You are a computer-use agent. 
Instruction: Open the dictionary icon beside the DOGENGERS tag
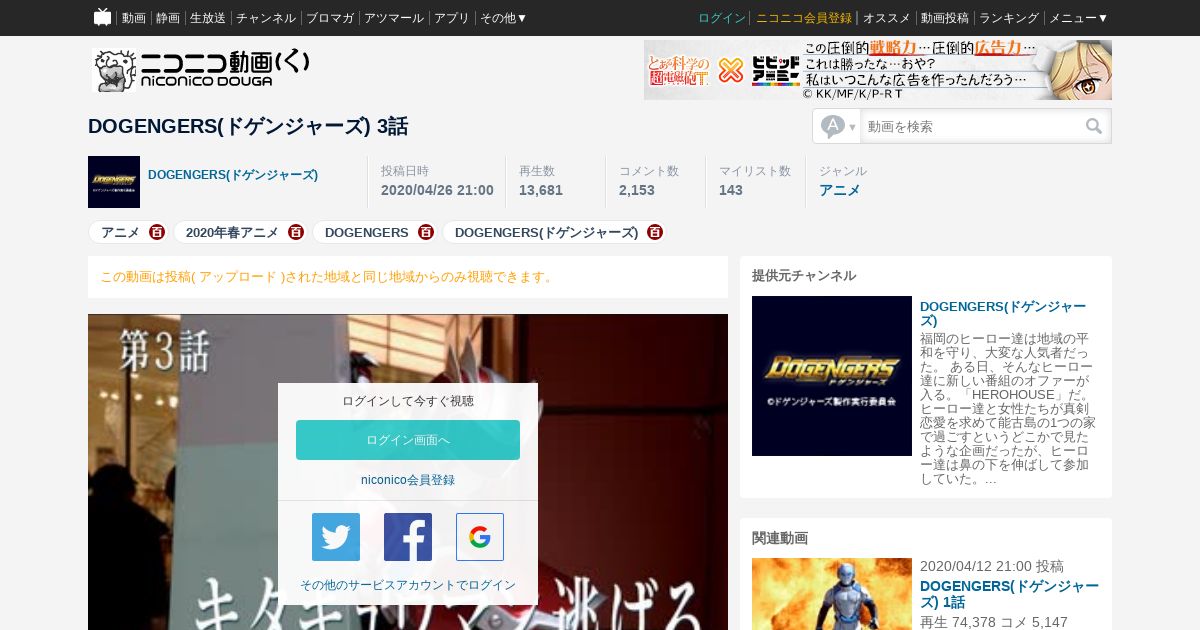426,232
